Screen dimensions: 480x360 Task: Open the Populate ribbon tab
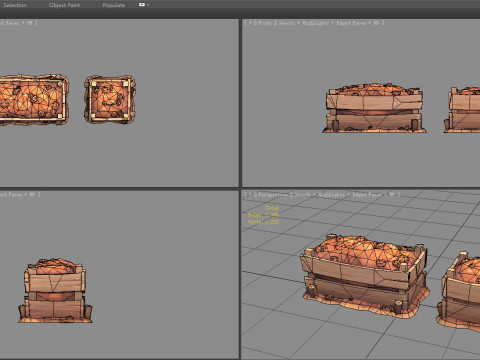114,5
